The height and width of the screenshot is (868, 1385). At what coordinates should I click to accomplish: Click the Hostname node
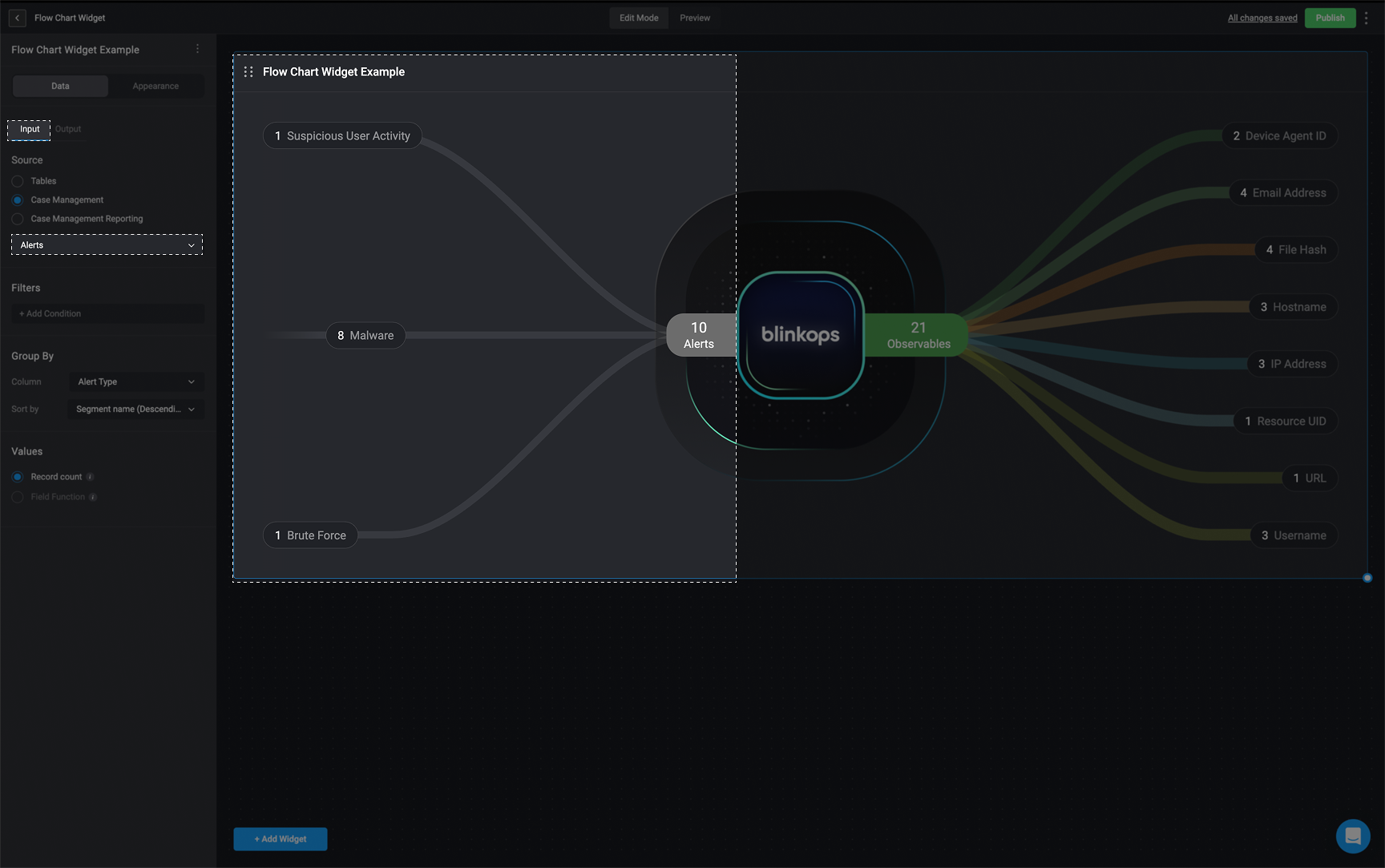(1293, 306)
